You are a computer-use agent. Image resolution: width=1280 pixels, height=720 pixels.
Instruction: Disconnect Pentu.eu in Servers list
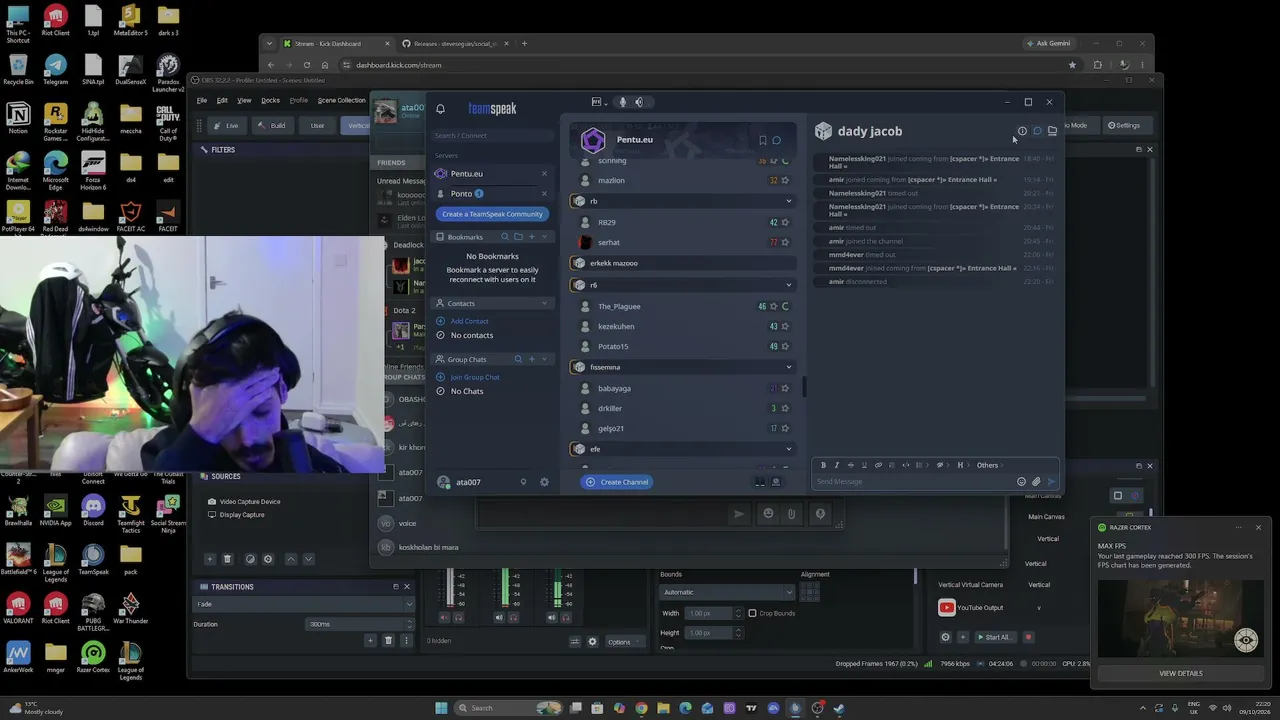pyautogui.click(x=544, y=174)
